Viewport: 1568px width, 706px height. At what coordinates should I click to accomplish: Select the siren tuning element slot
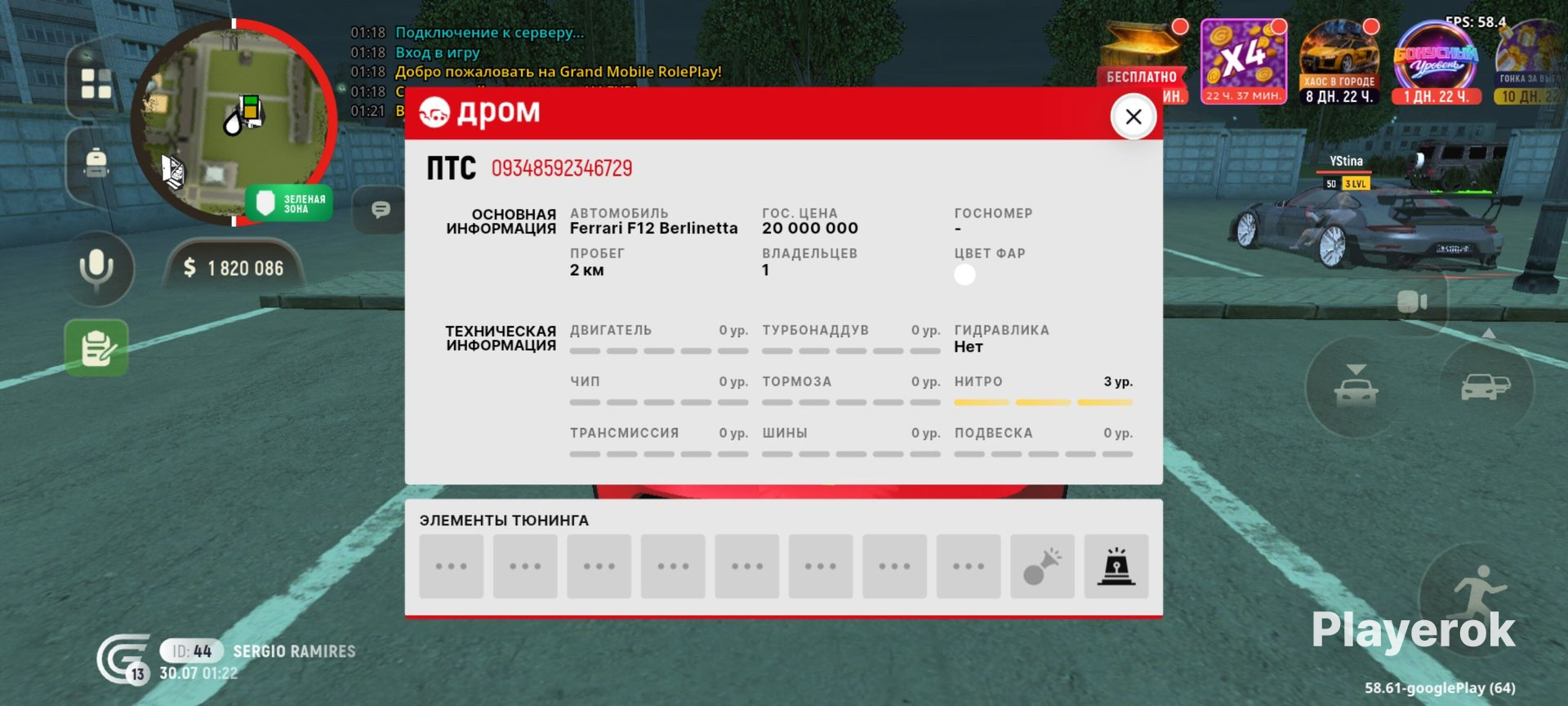click(x=1116, y=566)
